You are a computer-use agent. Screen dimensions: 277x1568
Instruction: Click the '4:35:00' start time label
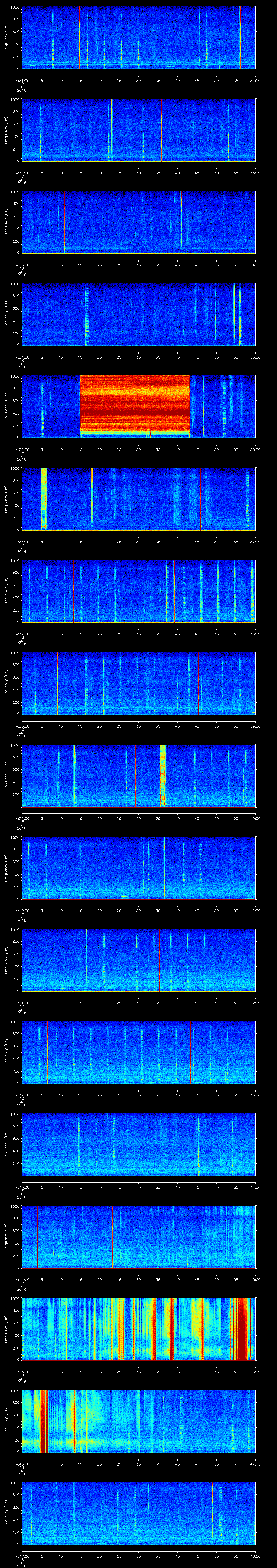[x=22, y=449]
